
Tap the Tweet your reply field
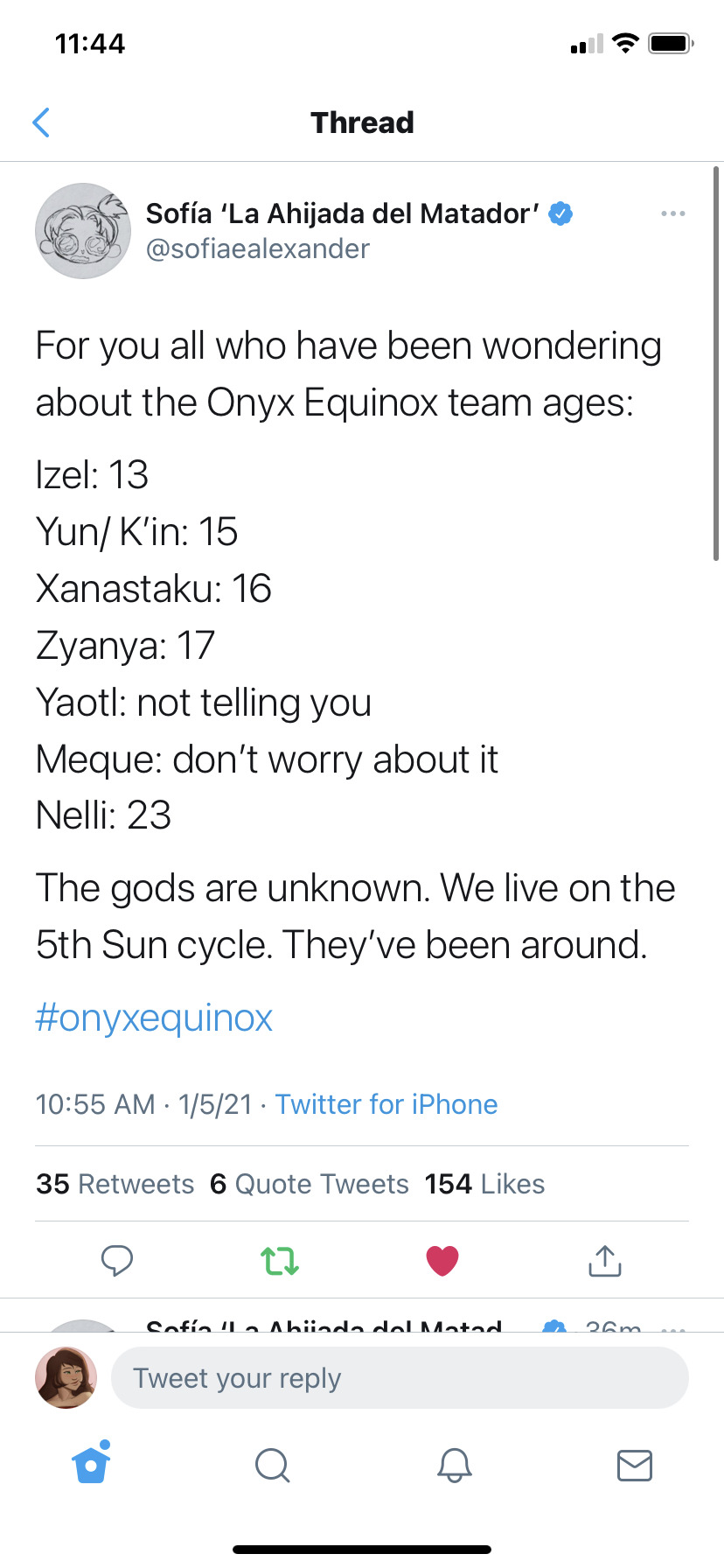(x=400, y=1378)
